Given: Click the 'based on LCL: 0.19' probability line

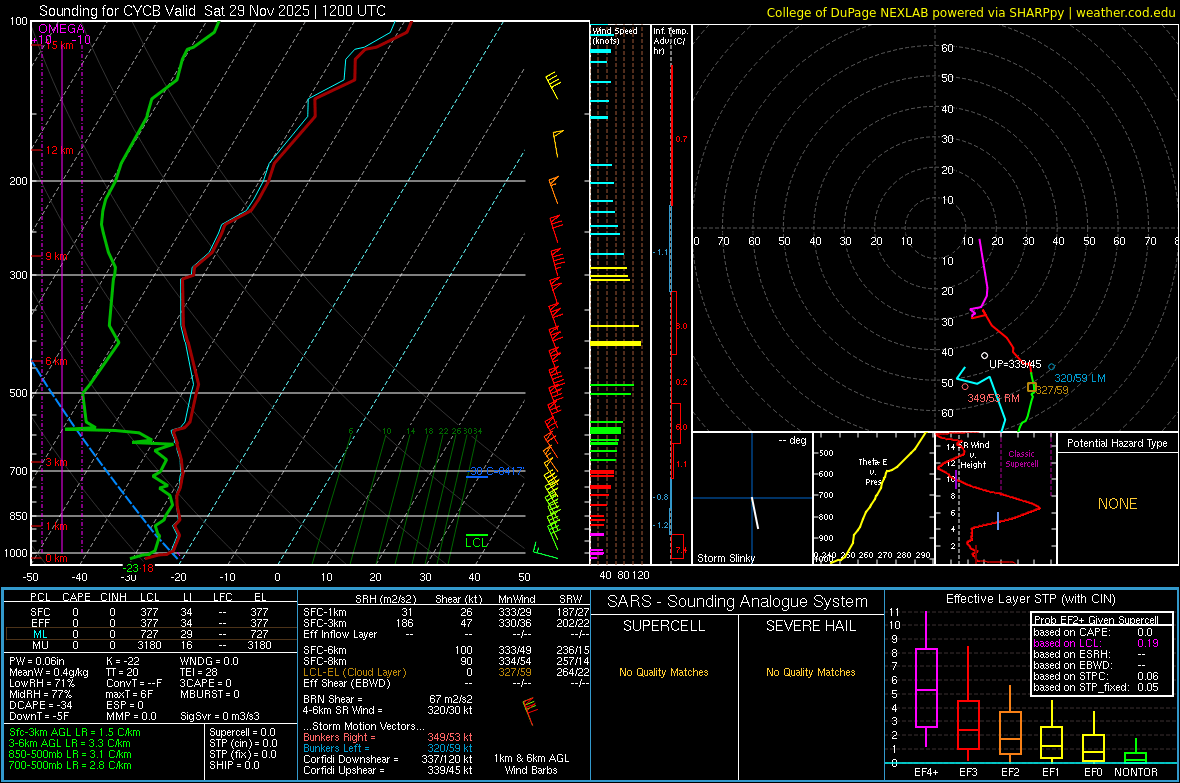Looking at the screenshot, I should click(1096, 644).
